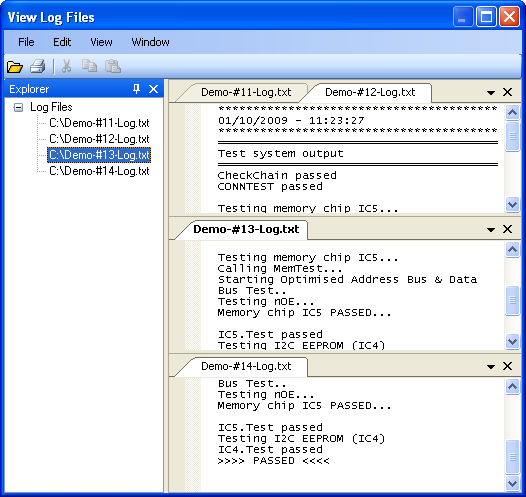Image resolution: width=526 pixels, height=497 pixels.
Task: Select C:\Demo-#12-Log.txt in the tree
Action: click(99, 139)
